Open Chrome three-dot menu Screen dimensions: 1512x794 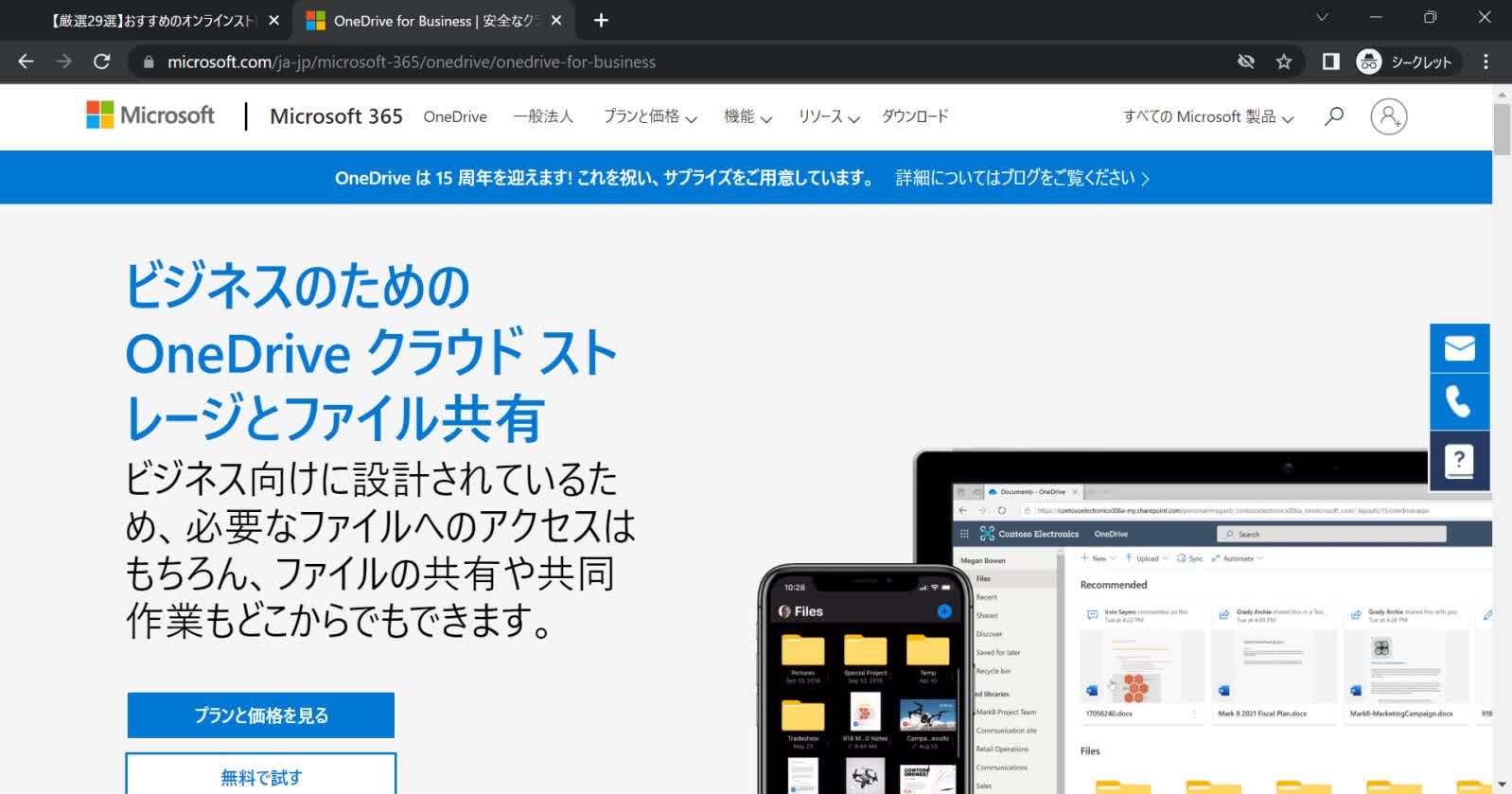click(x=1486, y=62)
